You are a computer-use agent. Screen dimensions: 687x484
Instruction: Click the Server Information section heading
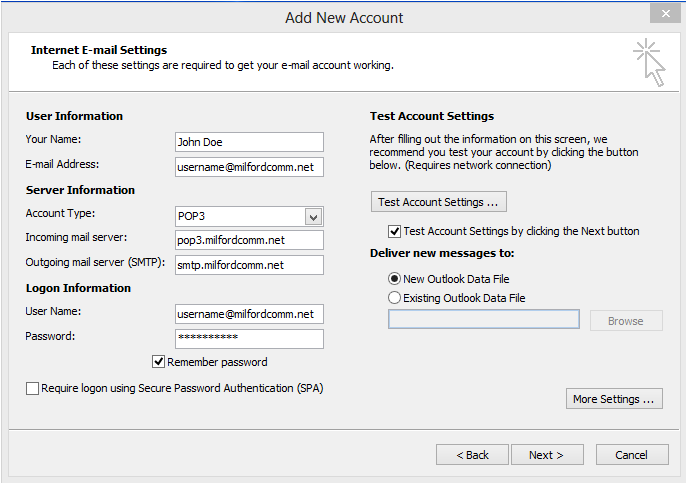[80, 190]
